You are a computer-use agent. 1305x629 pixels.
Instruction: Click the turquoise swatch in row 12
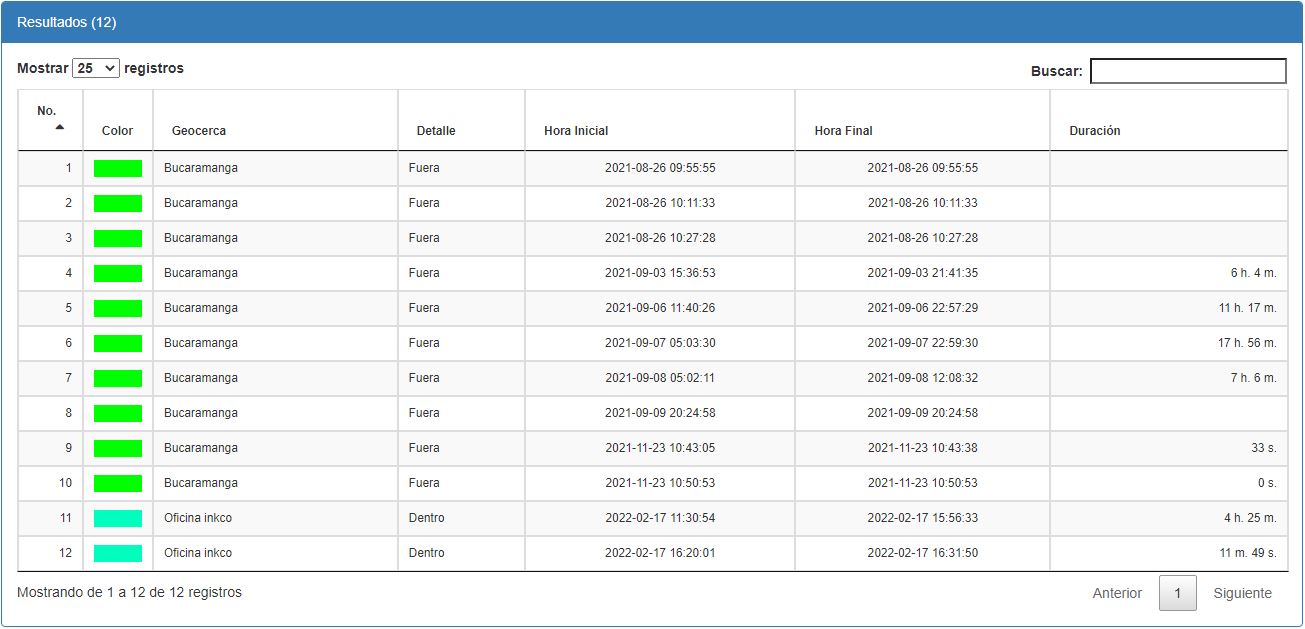(118, 553)
